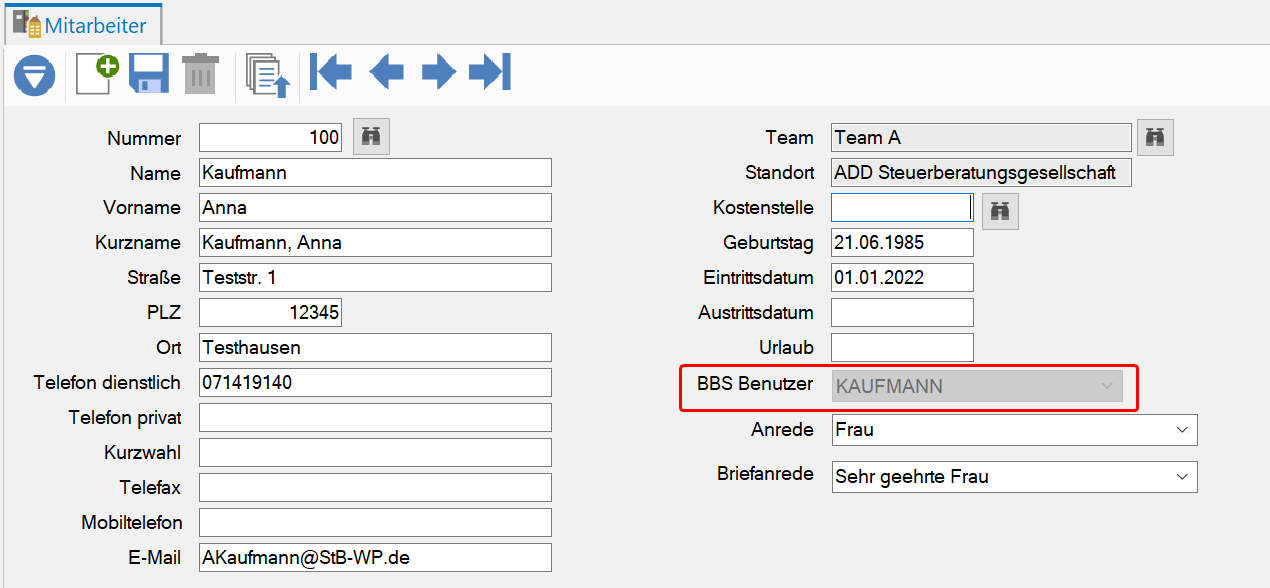This screenshot has height=588, width=1270.
Task: Focus the Telefon privat field
Action: [x=375, y=418]
